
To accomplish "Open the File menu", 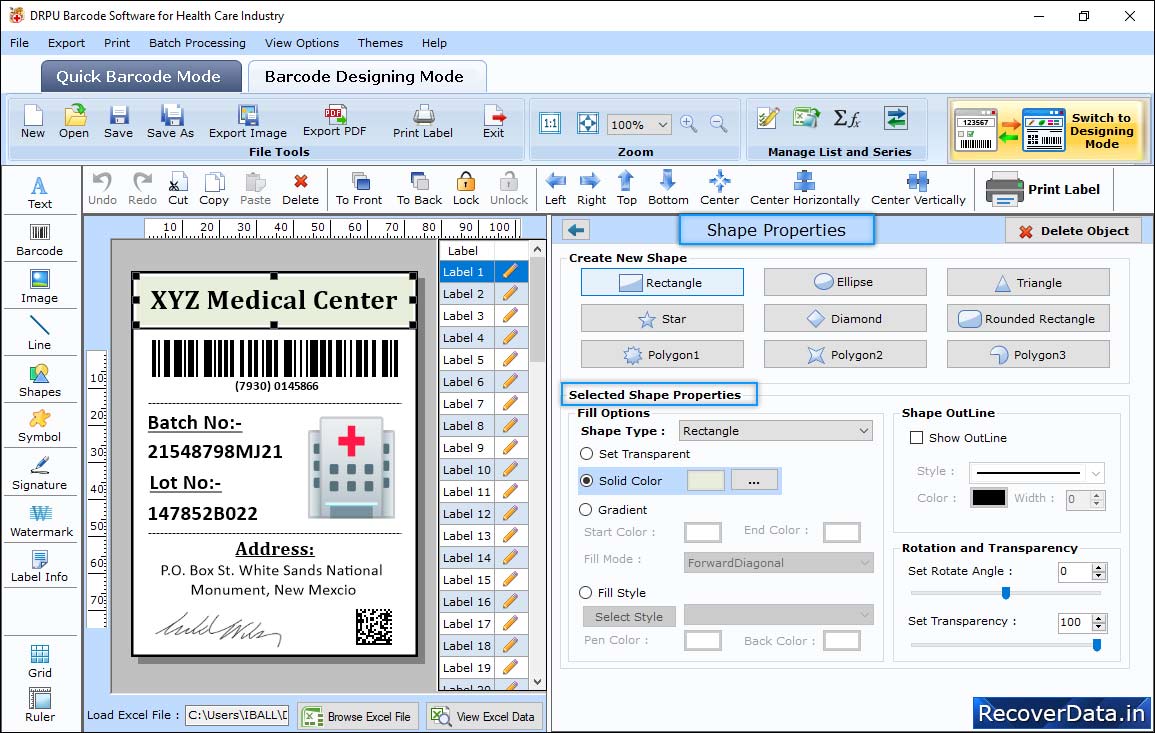I will point(19,43).
